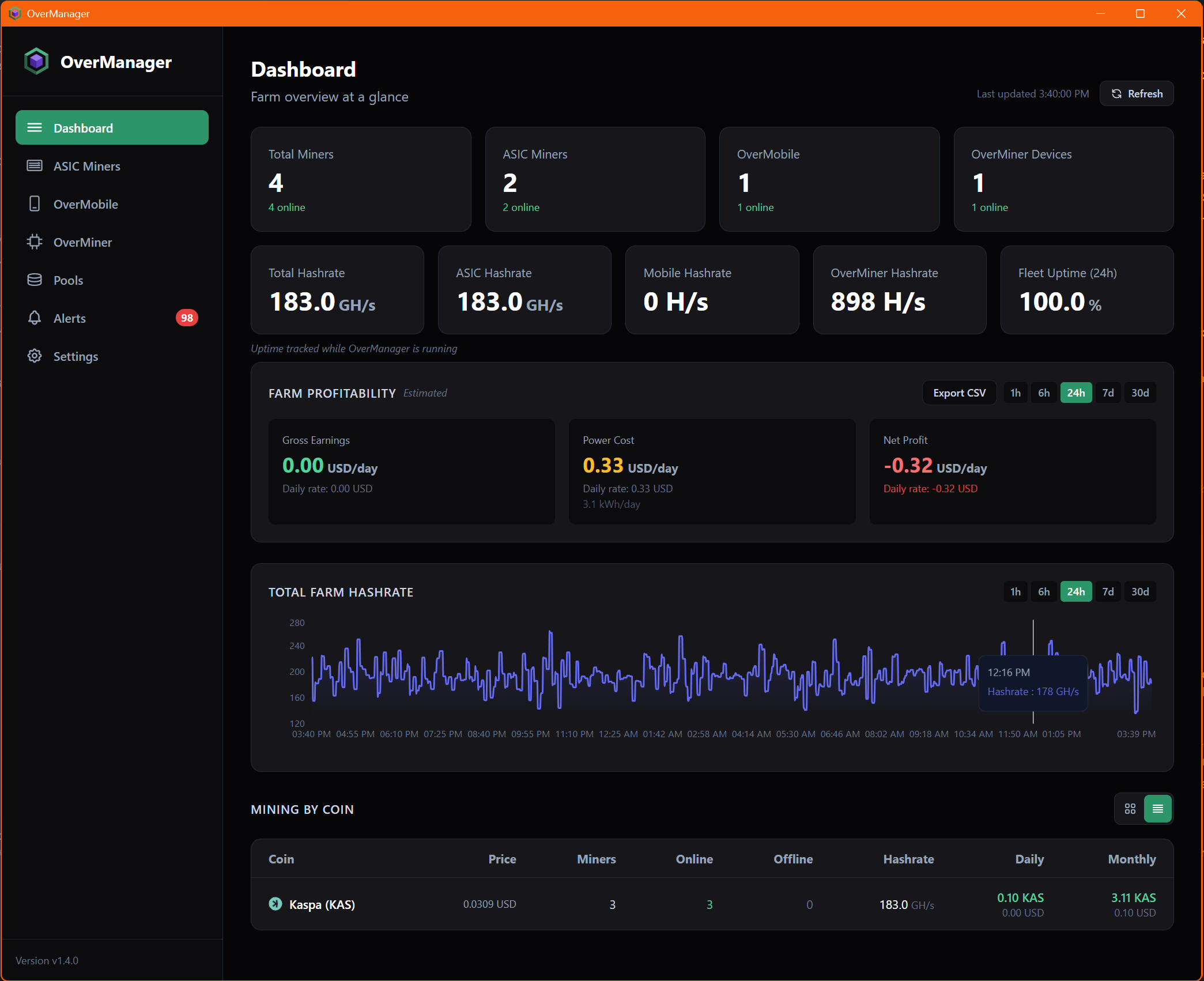Click the Settings gear icon
The width and height of the screenshot is (1204, 981).
[35, 356]
